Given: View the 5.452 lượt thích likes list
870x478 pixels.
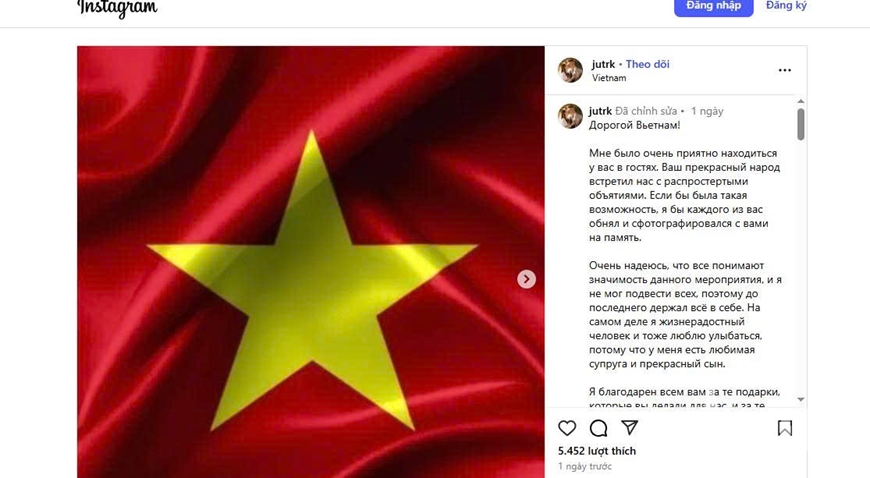Looking at the screenshot, I should (x=597, y=451).
